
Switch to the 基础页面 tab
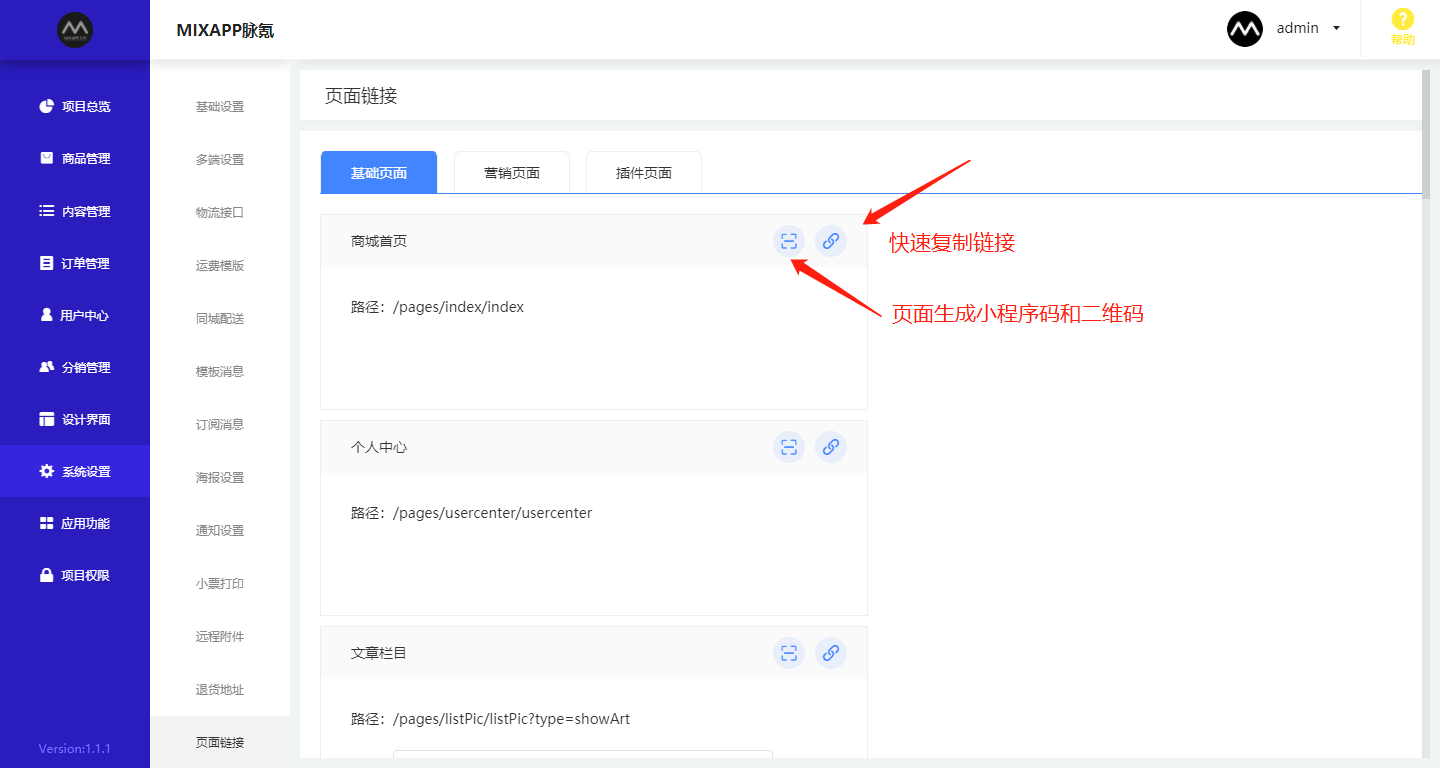[379, 172]
